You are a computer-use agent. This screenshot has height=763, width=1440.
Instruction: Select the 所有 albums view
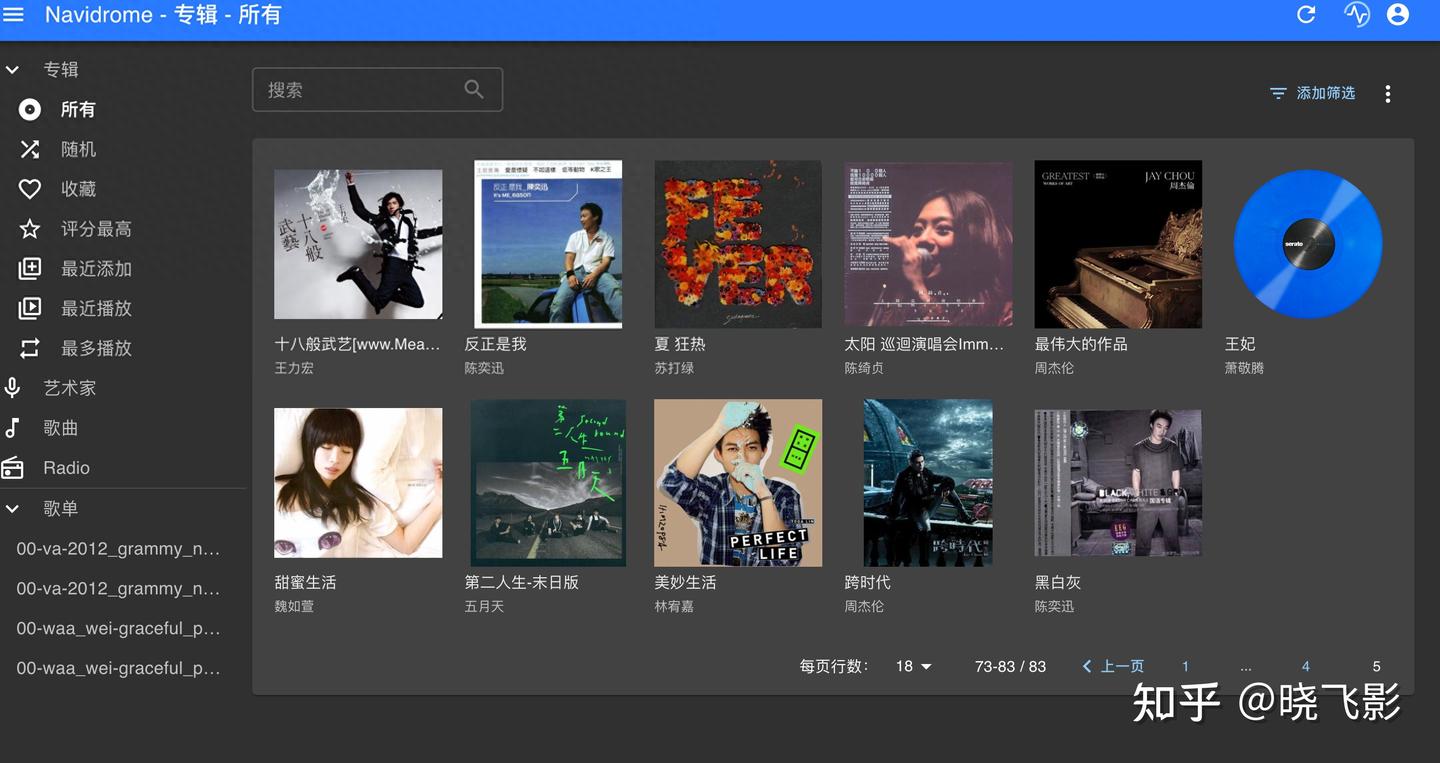pyautogui.click(x=28, y=109)
